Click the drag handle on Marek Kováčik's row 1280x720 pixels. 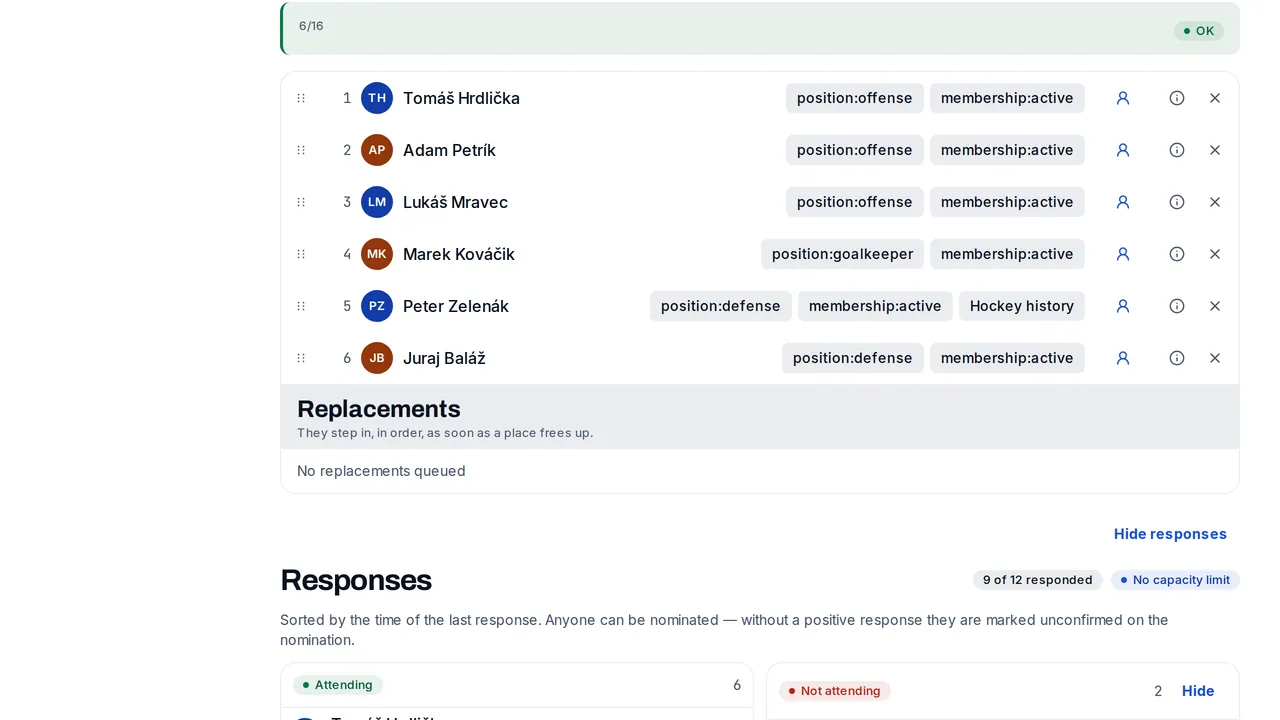(x=301, y=254)
